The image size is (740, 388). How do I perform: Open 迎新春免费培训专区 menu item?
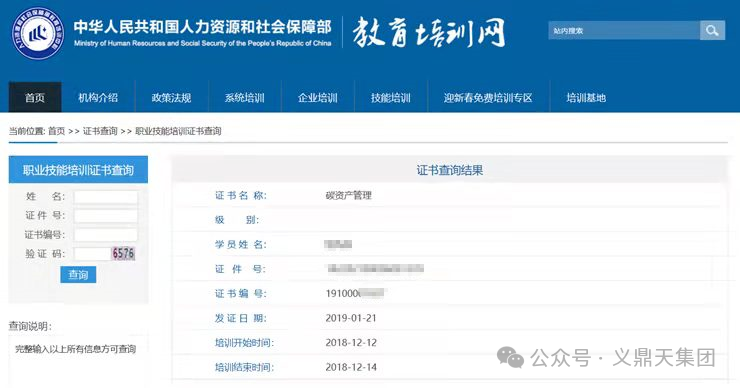click(488, 98)
